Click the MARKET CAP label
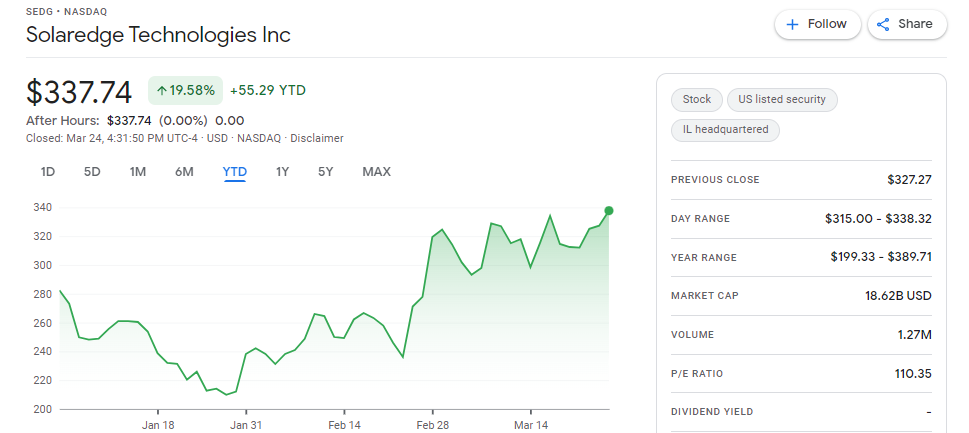The image size is (969, 433). [x=705, y=296]
